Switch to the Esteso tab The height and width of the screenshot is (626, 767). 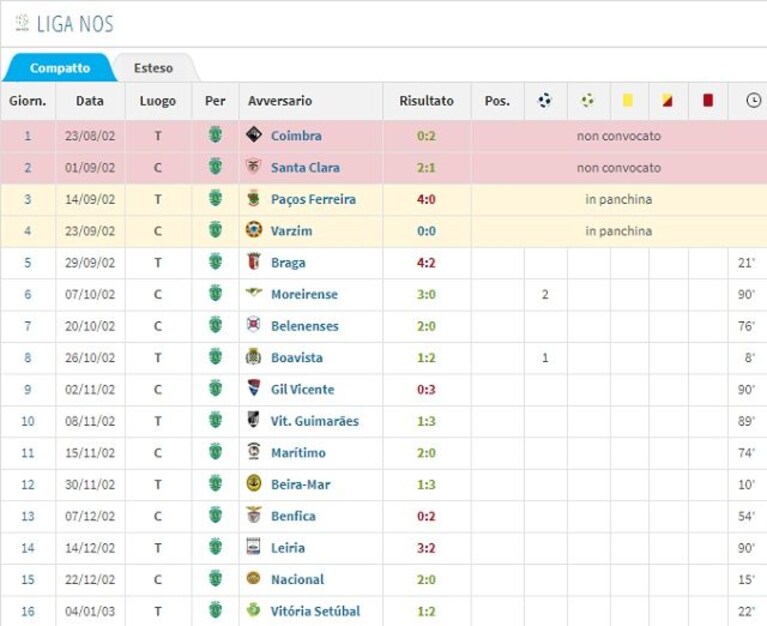(154, 67)
